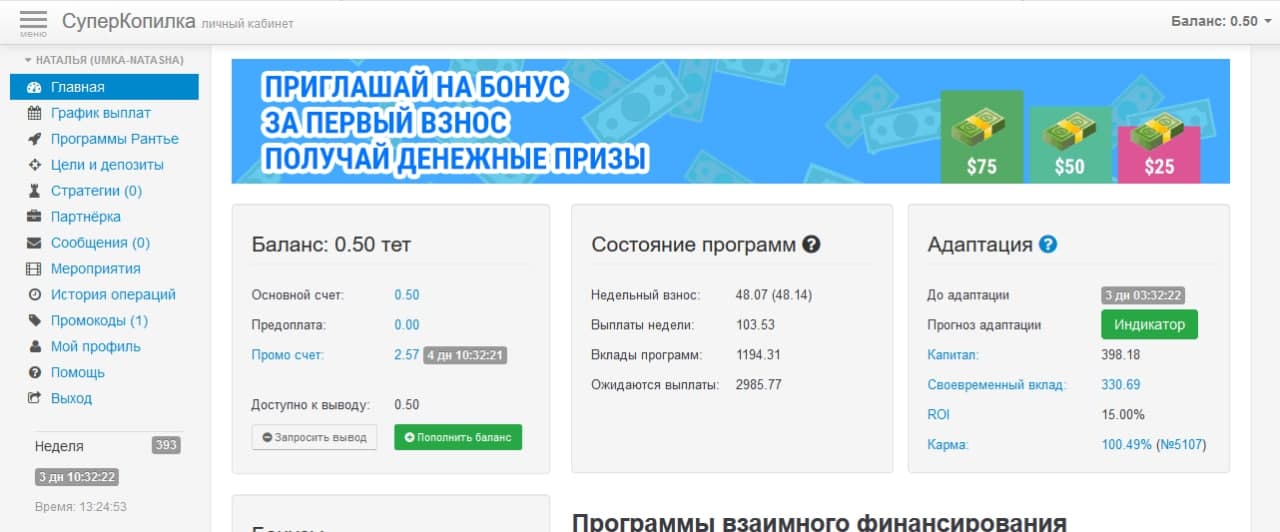
Task: Click the promotional bonus banner image
Action: coord(730,121)
